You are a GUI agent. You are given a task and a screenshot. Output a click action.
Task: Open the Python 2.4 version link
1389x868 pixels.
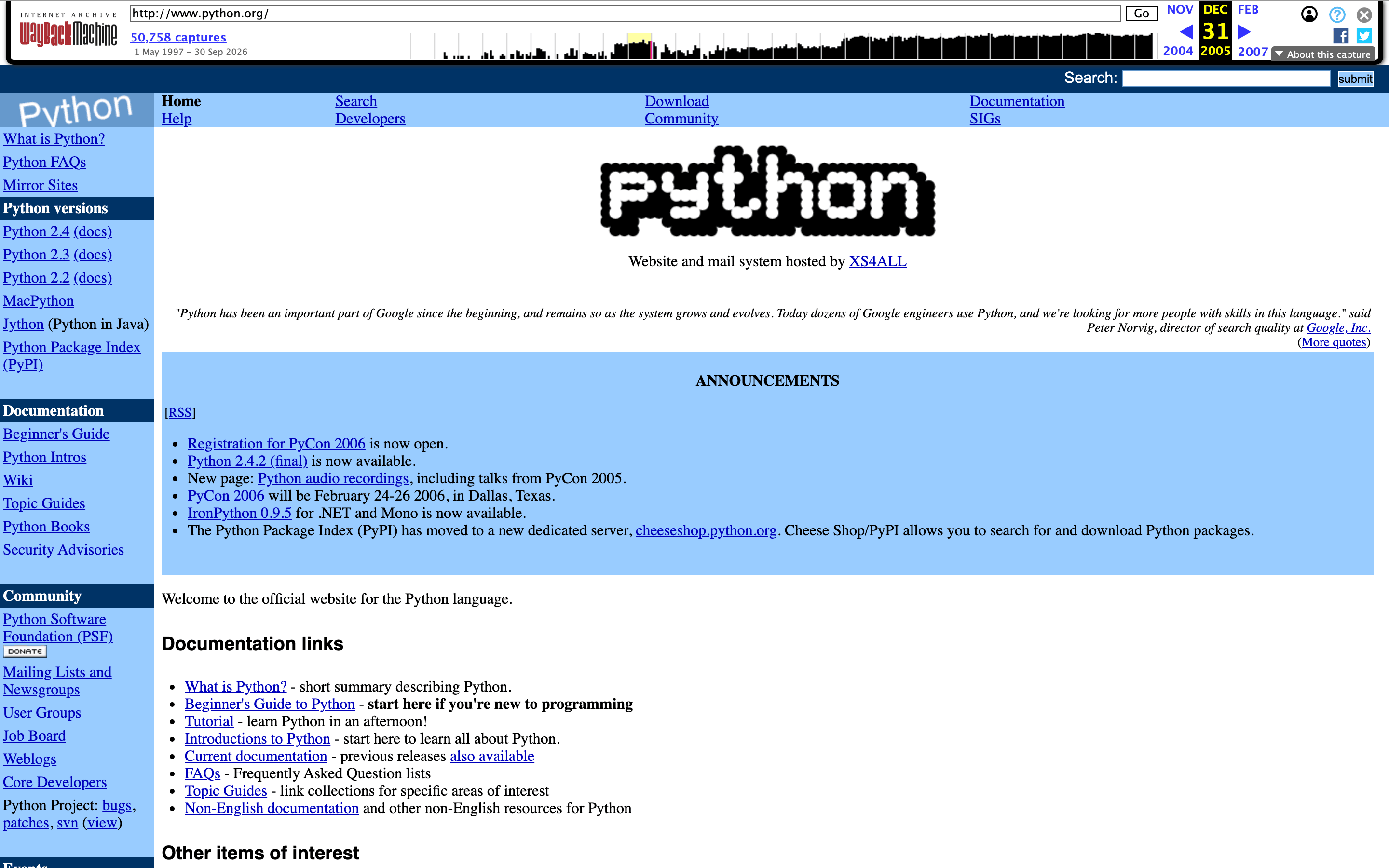tap(36, 231)
